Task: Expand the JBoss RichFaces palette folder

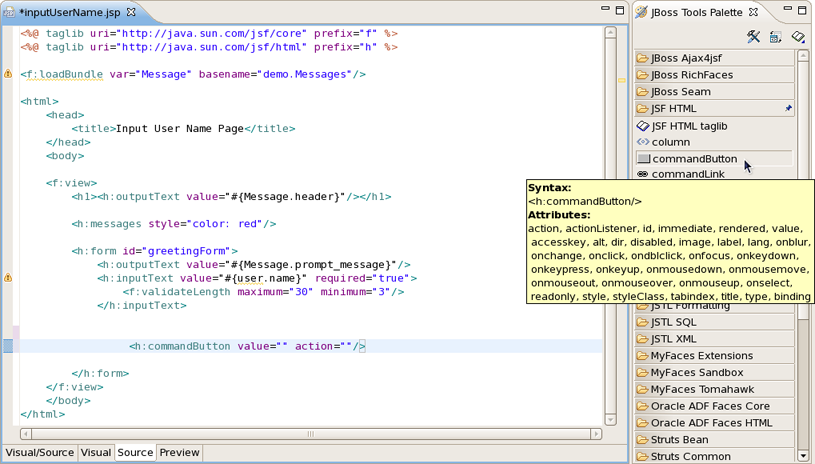Action: (714, 74)
